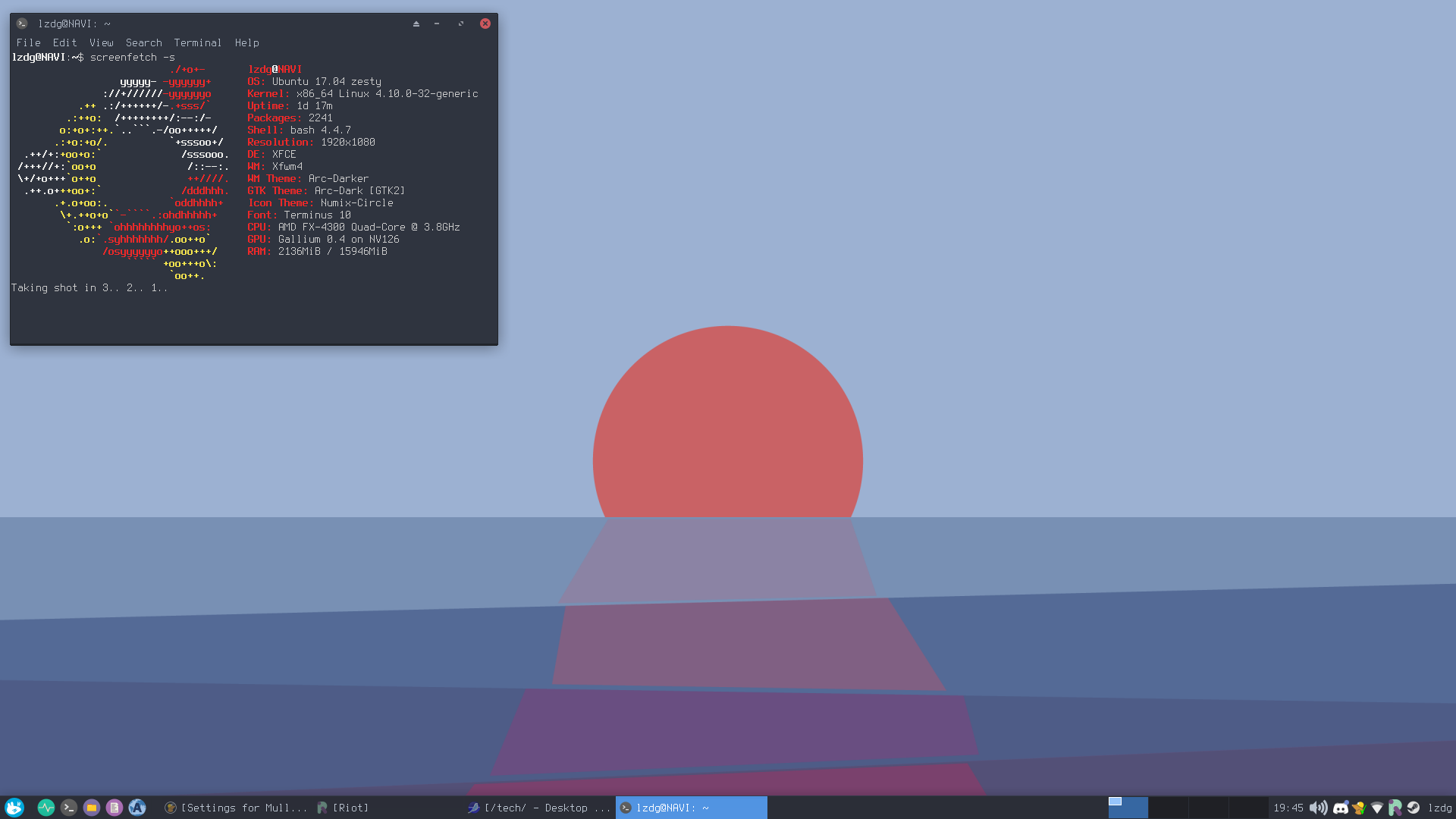Open the volume control tray icon
The width and height of the screenshot is (1456, 819).
pos(1318,808)
